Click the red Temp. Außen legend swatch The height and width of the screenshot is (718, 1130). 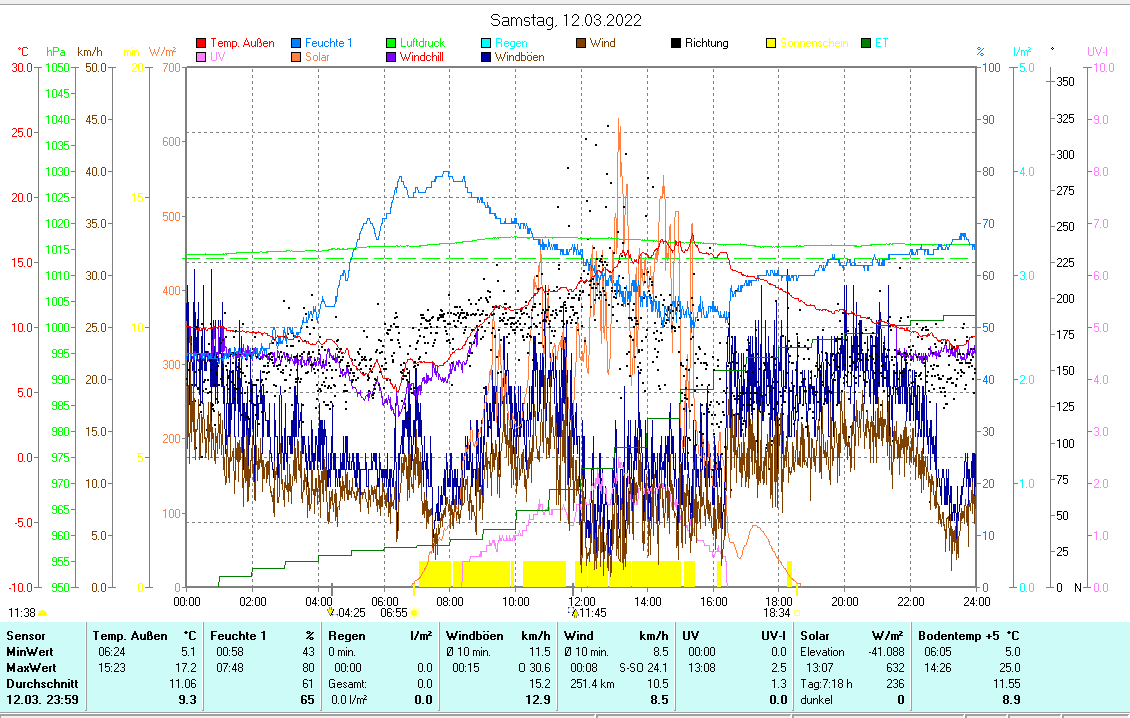(x=201, y=43)
